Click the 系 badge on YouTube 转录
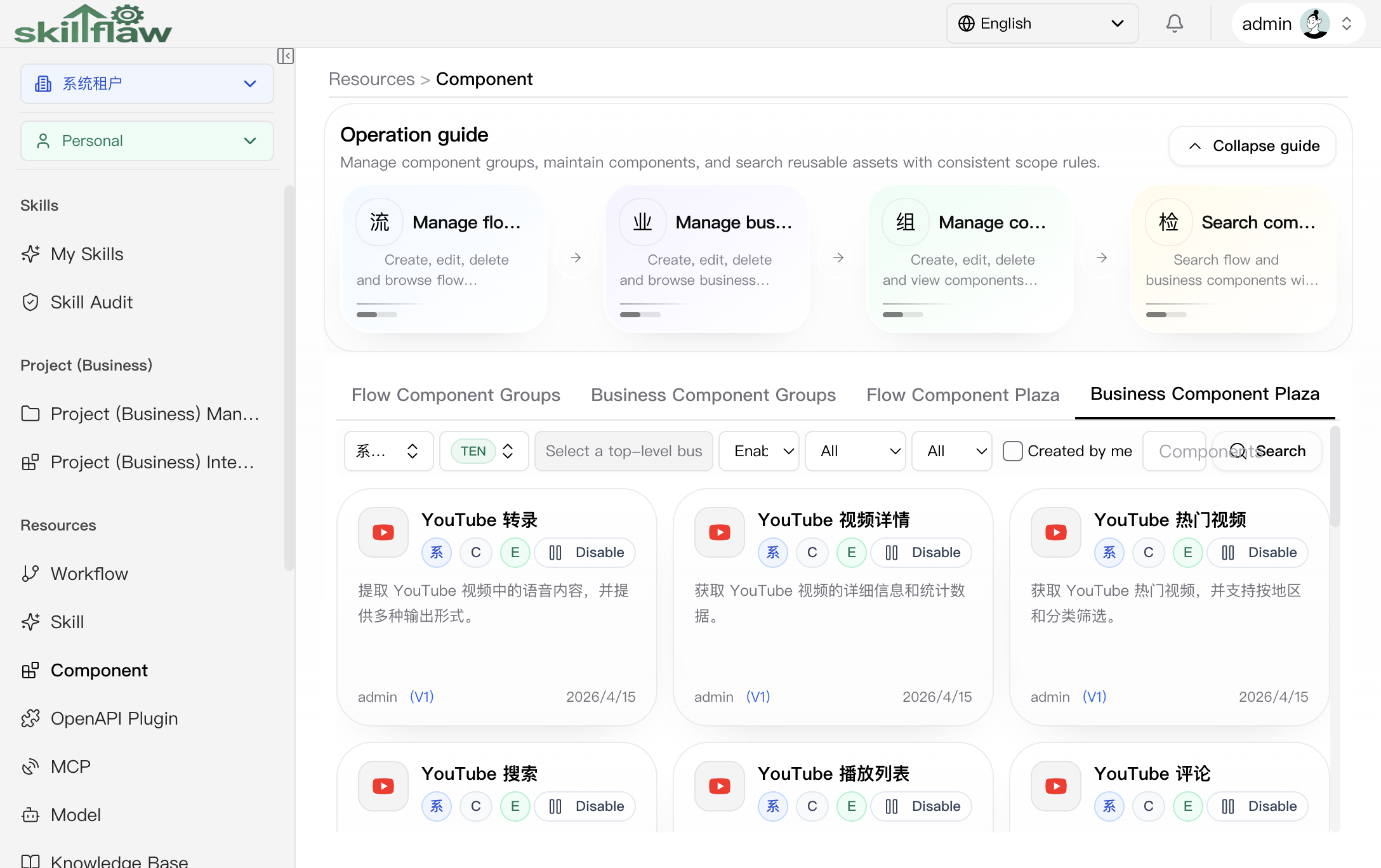Image resolution: width=1381 pixels, height=868 pixels. [x=437, y=553]
